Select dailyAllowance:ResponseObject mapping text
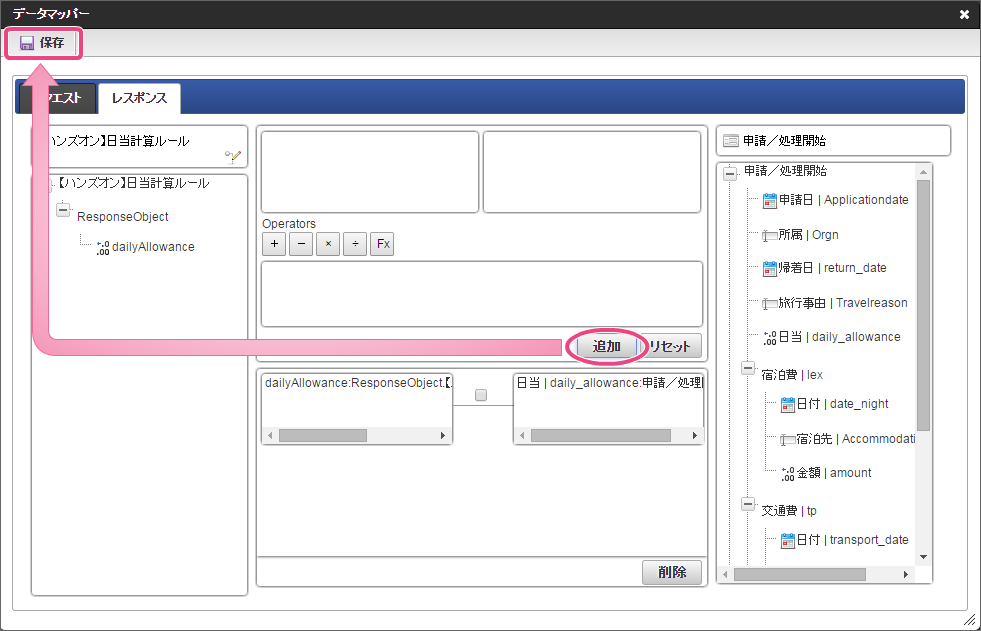The width and height of the screenshot is (981, 631). [358, 383]
